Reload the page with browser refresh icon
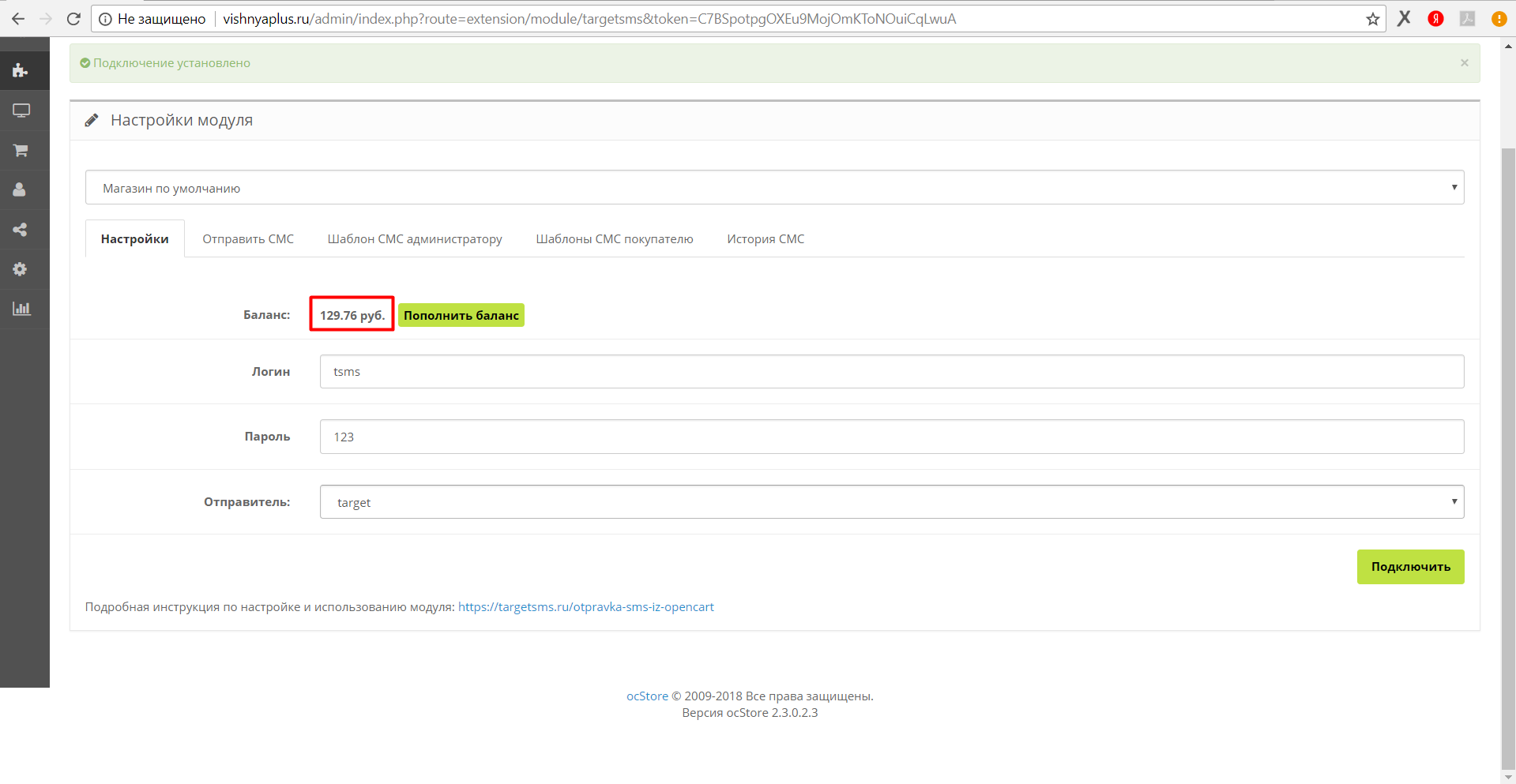The image size is (1516, 784). 73,19
